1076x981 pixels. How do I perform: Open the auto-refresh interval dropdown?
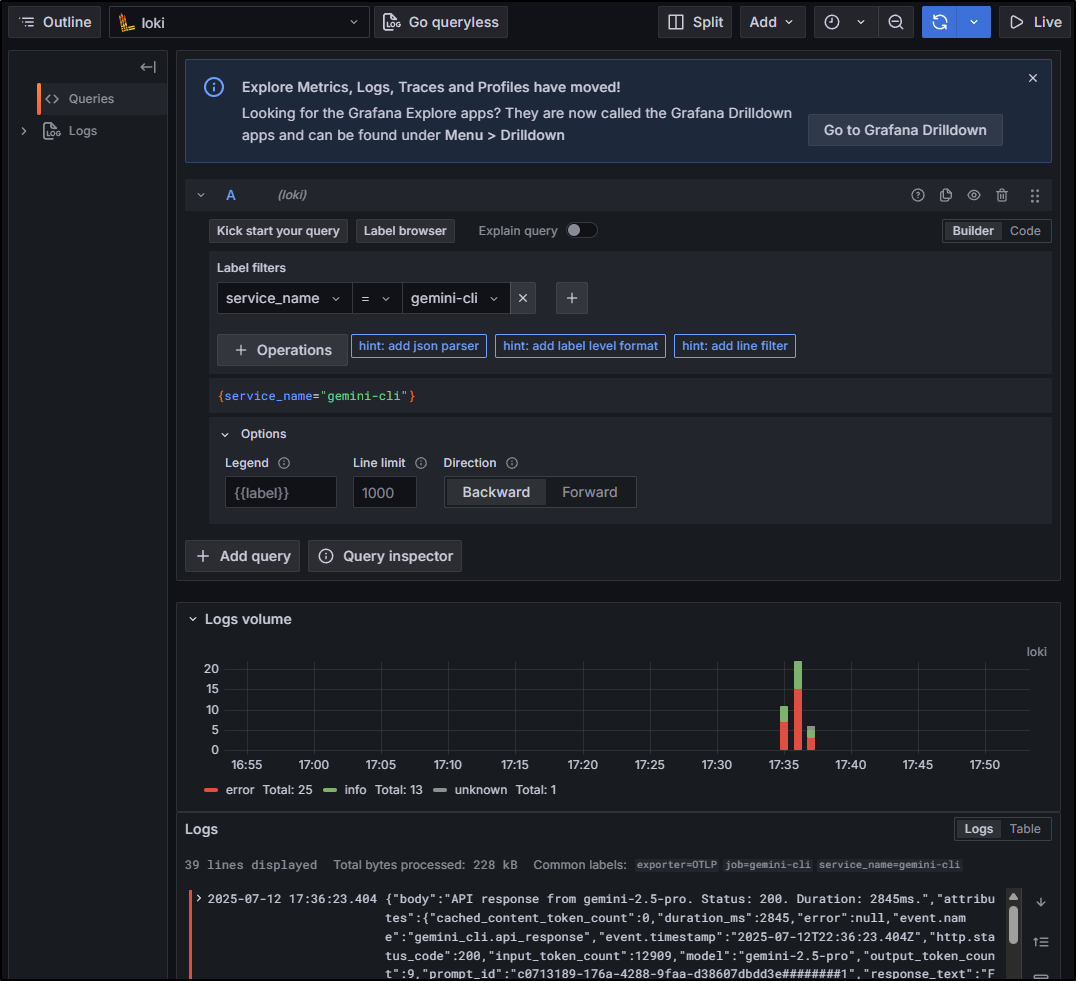(x=974, y=22)
